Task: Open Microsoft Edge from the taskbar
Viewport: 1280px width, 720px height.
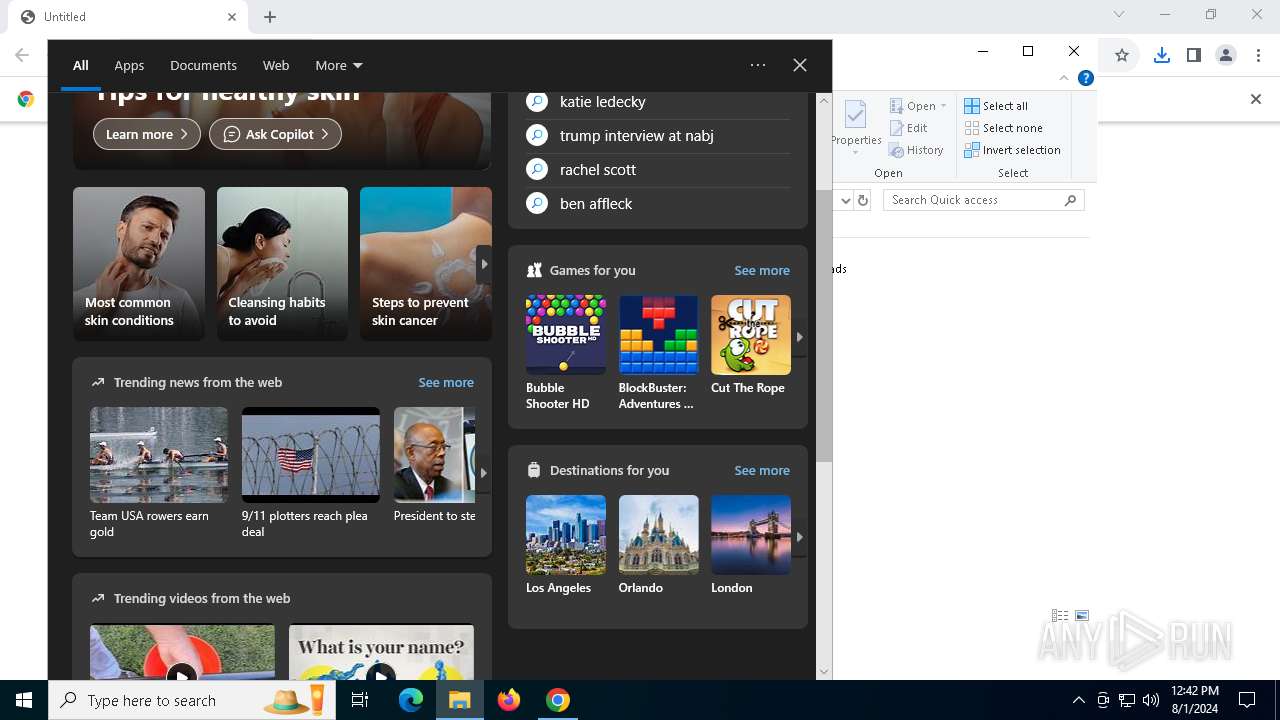Action: pyautogui.click(x=411, y=700)
